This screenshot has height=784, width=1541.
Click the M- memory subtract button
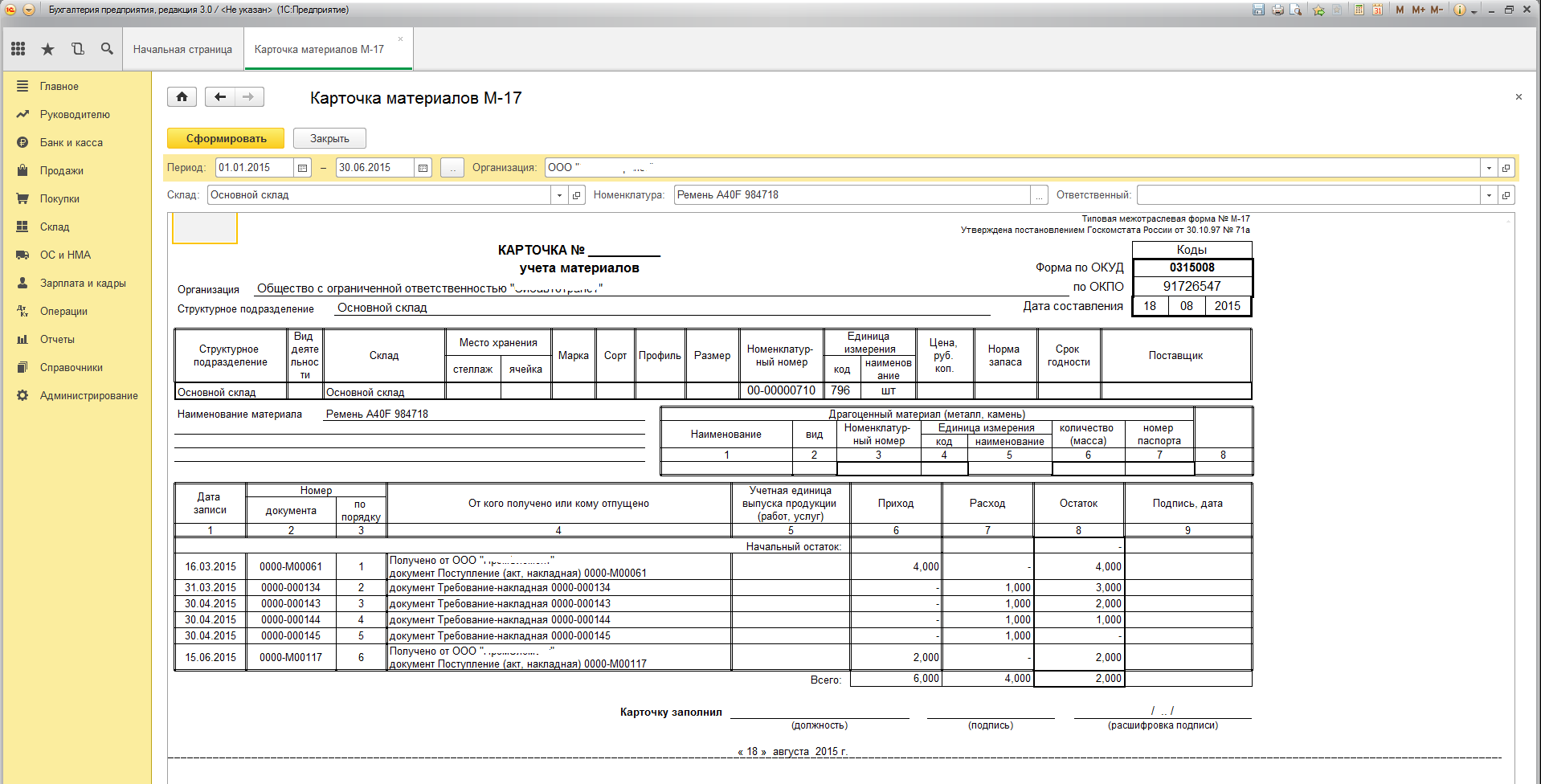tap(1437, 10)
